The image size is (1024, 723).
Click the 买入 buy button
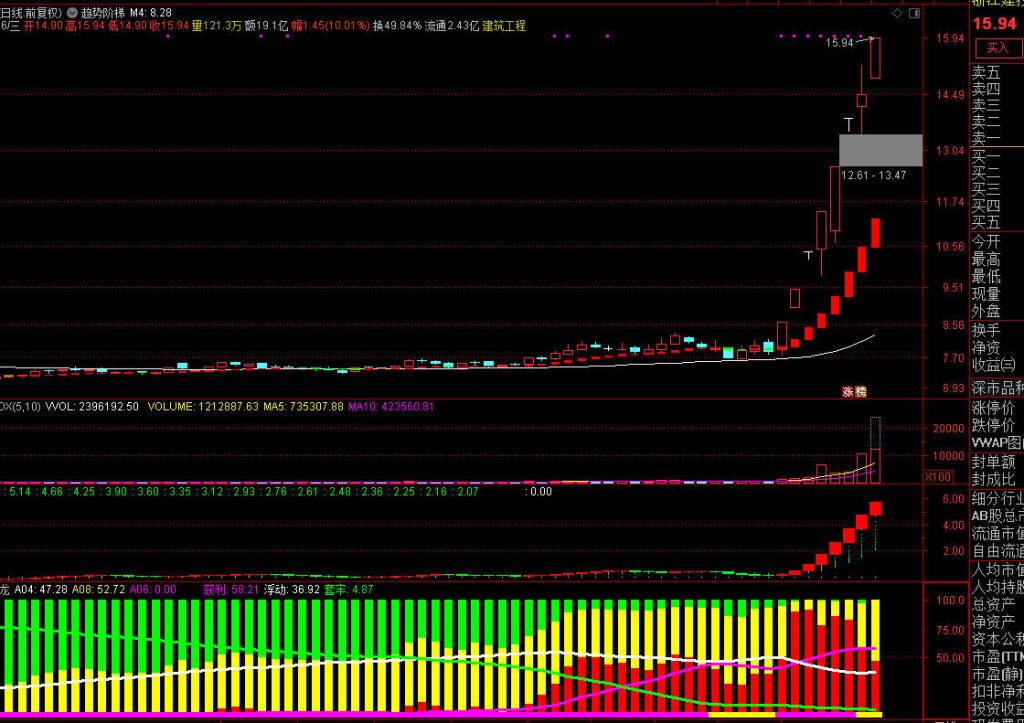pos(997,47)
